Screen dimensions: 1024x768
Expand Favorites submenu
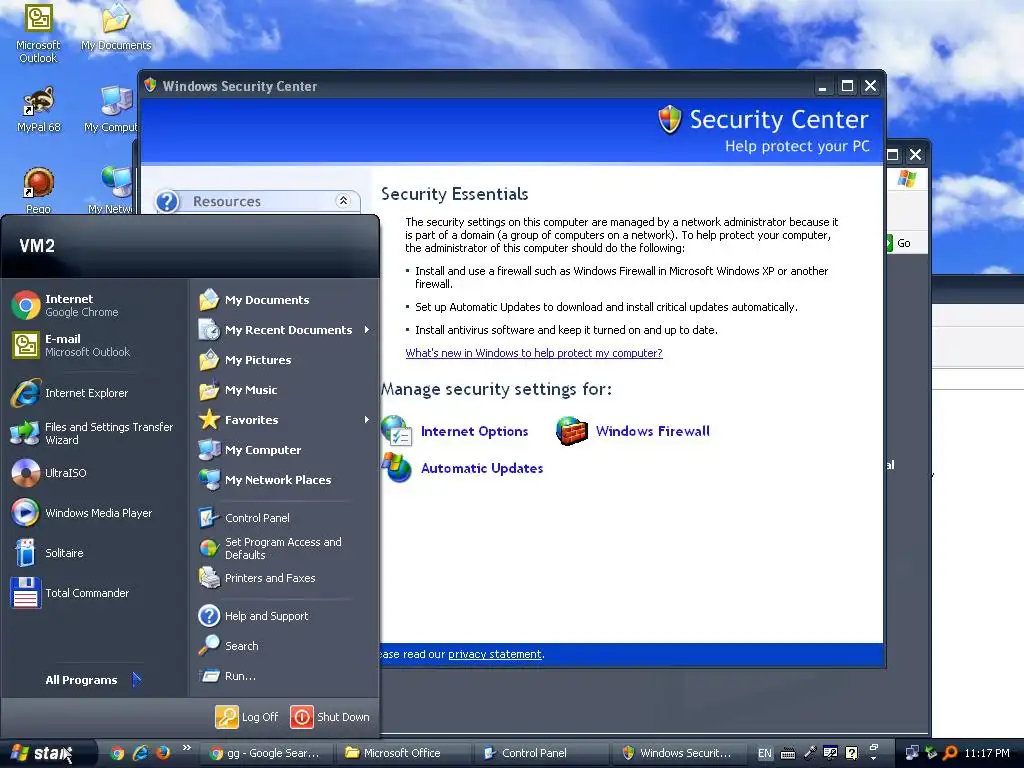[284, 420]
